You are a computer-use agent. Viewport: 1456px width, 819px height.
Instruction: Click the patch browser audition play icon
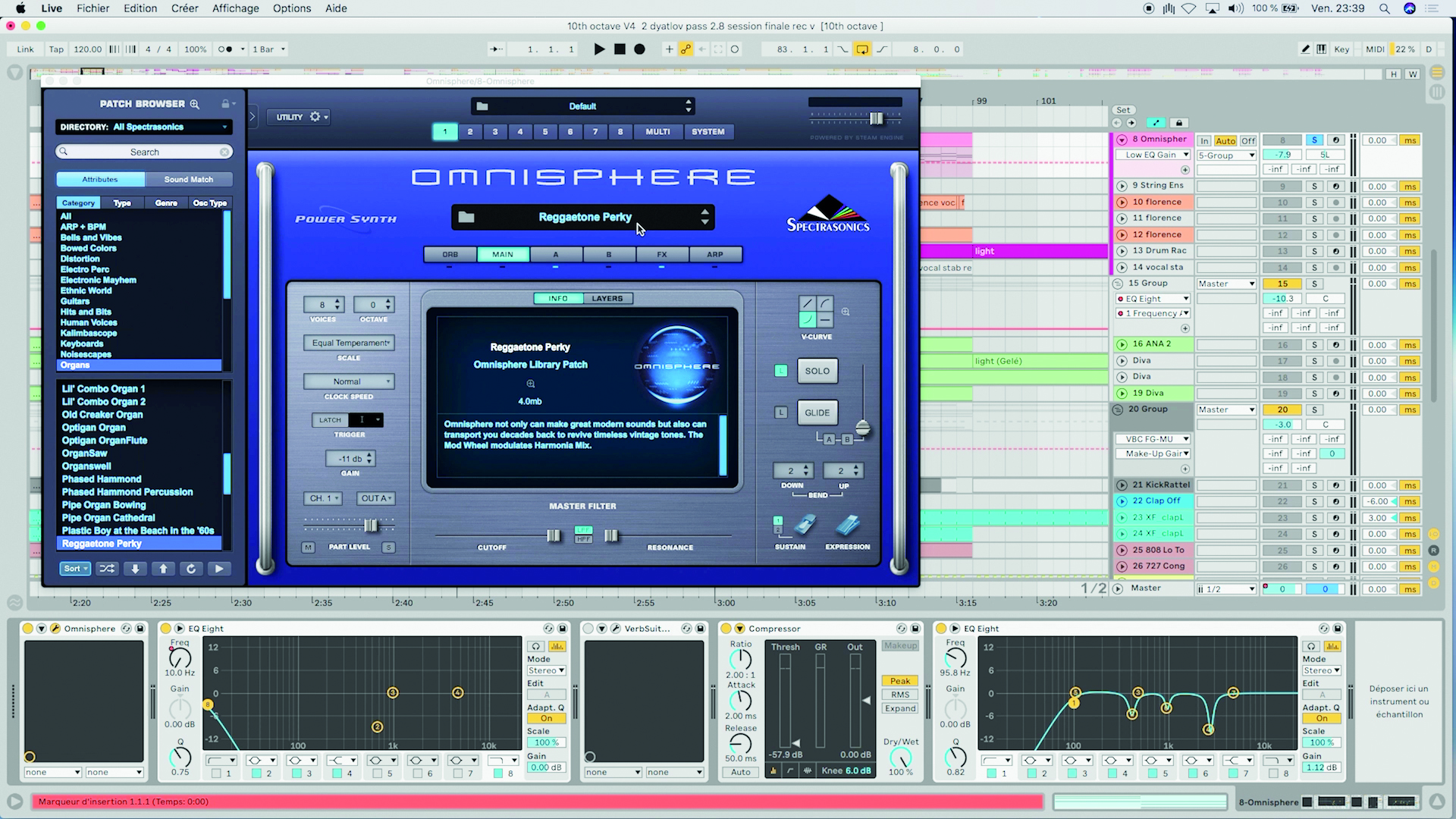pyautogui.click(x=219, y=569)
